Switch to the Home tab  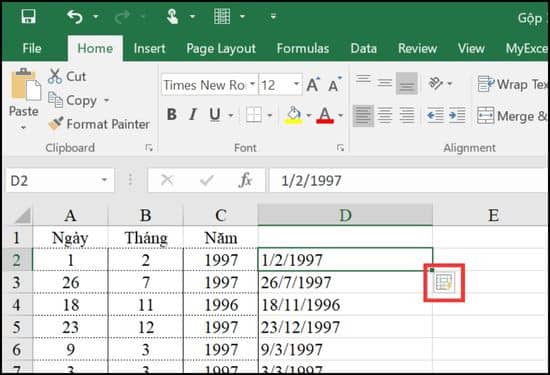[x=95, y=48]
